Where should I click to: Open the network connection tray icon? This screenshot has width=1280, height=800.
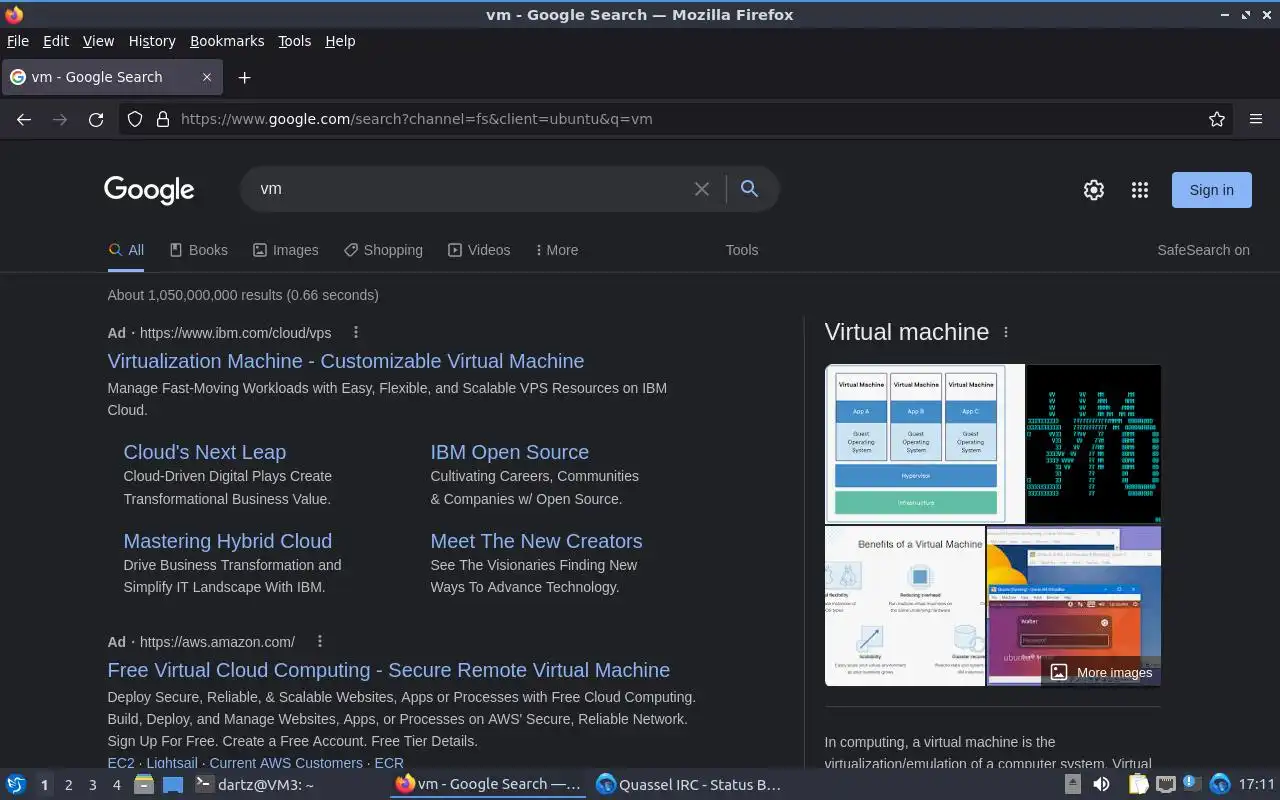[x=1165, y=785]
